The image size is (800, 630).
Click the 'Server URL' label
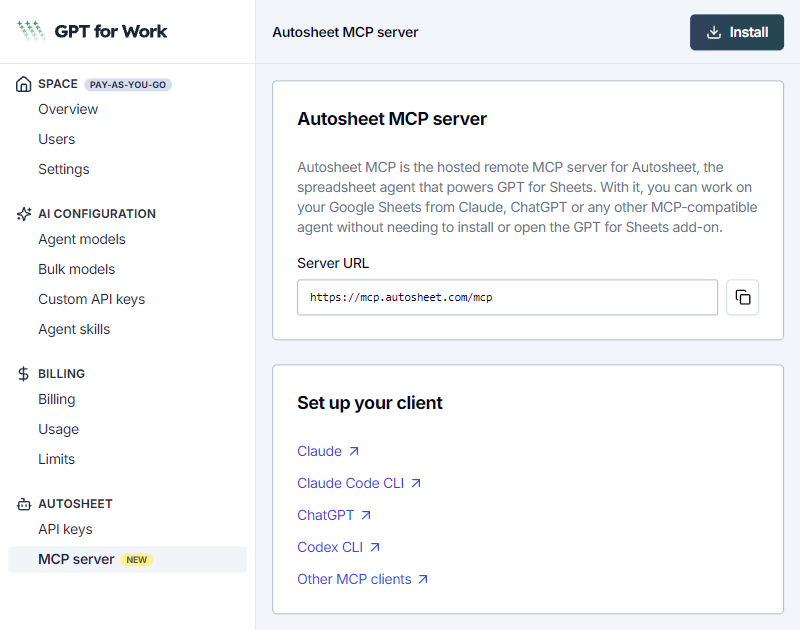333,263
